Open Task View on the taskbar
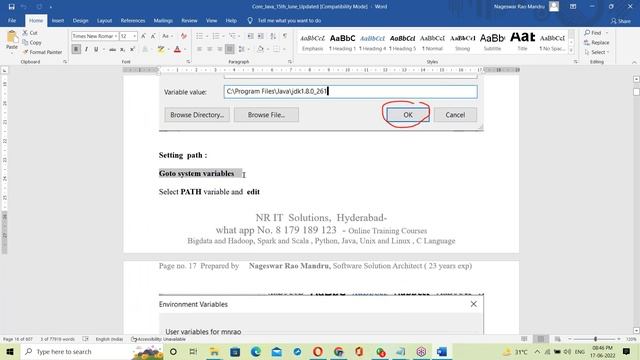Viewport: 640px width, 360px height. point(193,351)
